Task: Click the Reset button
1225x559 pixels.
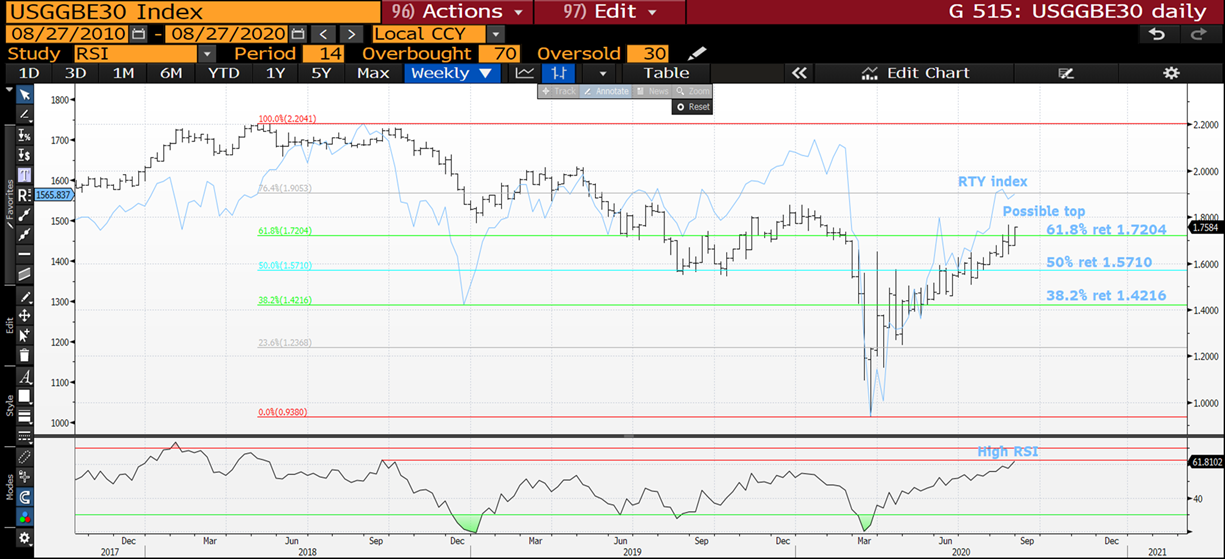Action: pyautogui.click(x=693, y=106)
